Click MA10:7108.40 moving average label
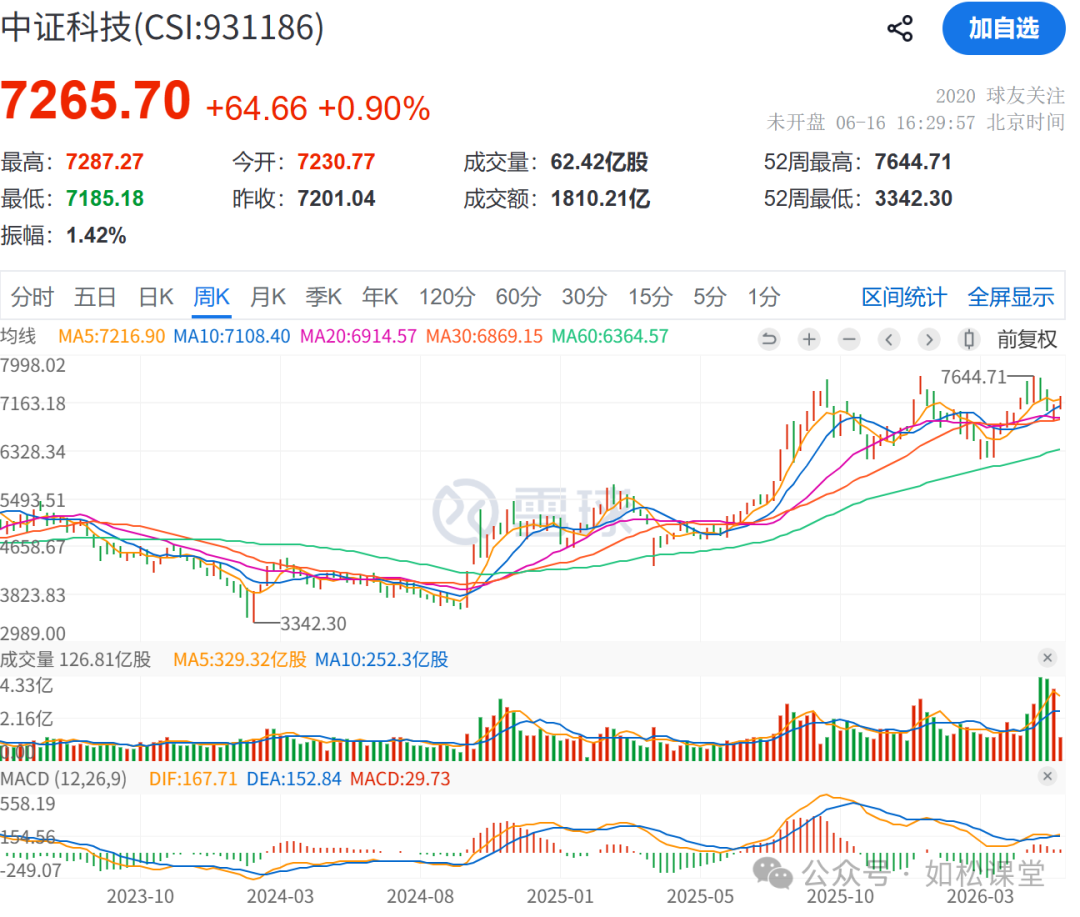 (231, 336)
